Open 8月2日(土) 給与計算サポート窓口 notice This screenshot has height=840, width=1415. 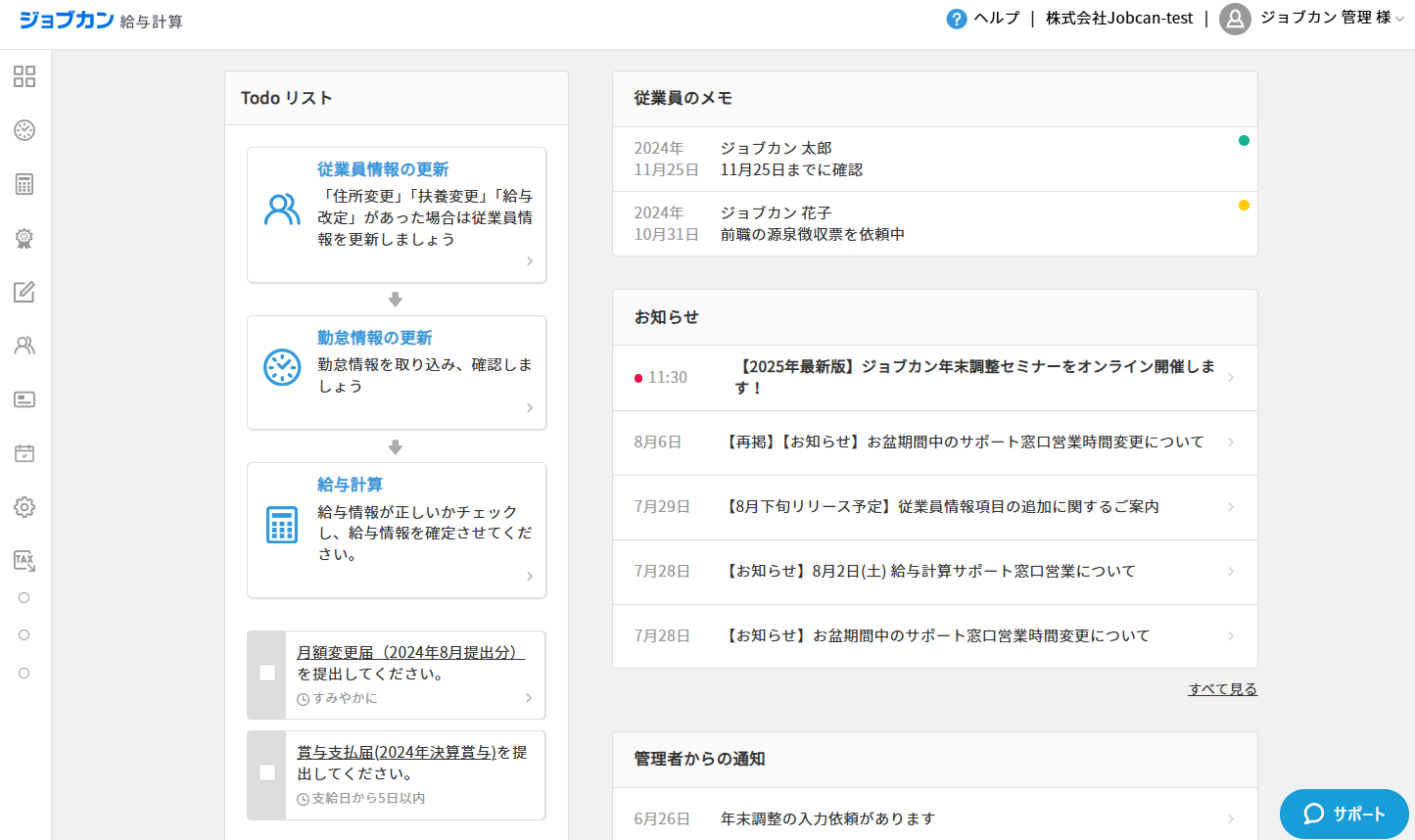pos(935,572)
